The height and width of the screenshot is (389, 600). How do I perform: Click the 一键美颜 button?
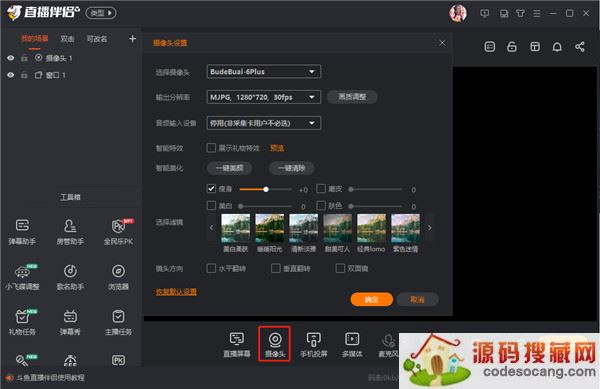229,168
